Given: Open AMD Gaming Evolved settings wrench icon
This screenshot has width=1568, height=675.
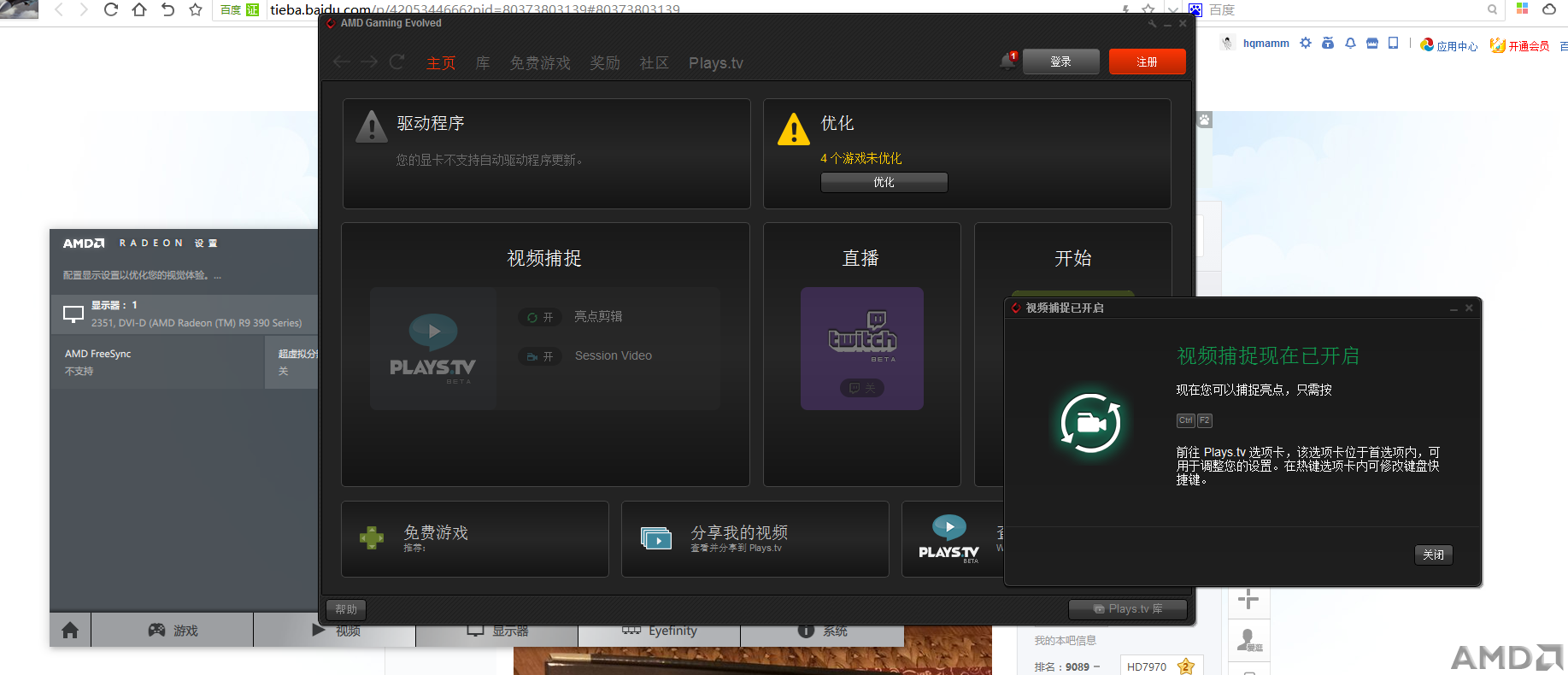Looking at the screenshot, I should 1152,24.
